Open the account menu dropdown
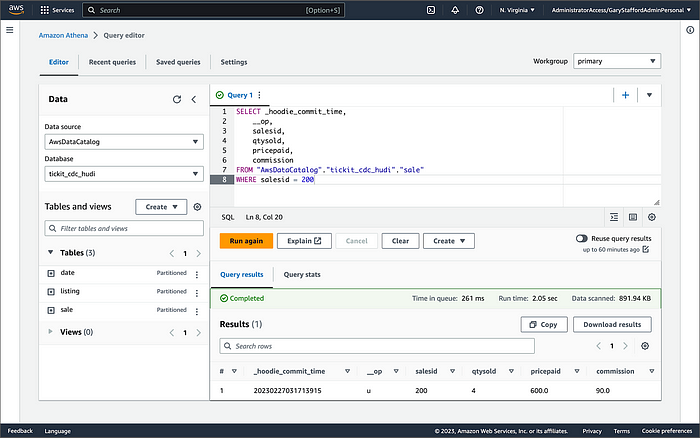The height and width of the screenshot is (438, 700). click(621, 10)
